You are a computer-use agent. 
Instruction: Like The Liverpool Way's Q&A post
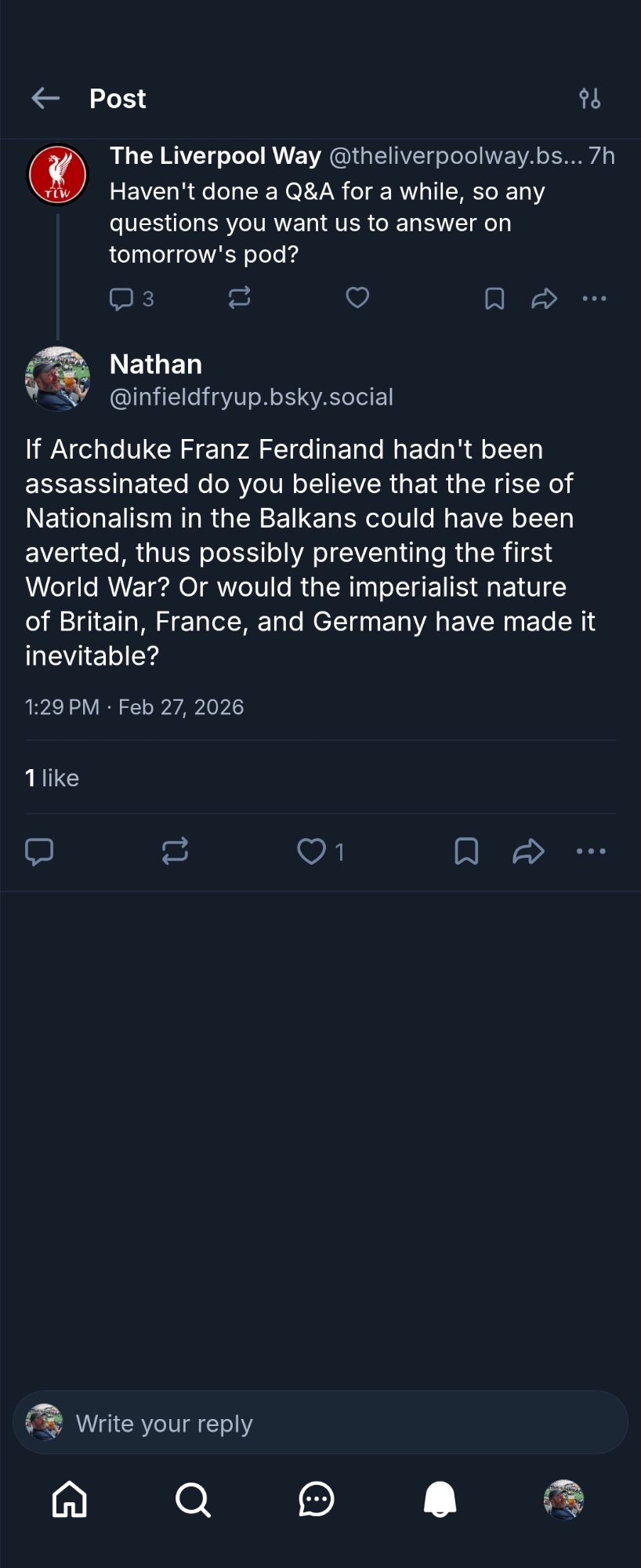357,298
